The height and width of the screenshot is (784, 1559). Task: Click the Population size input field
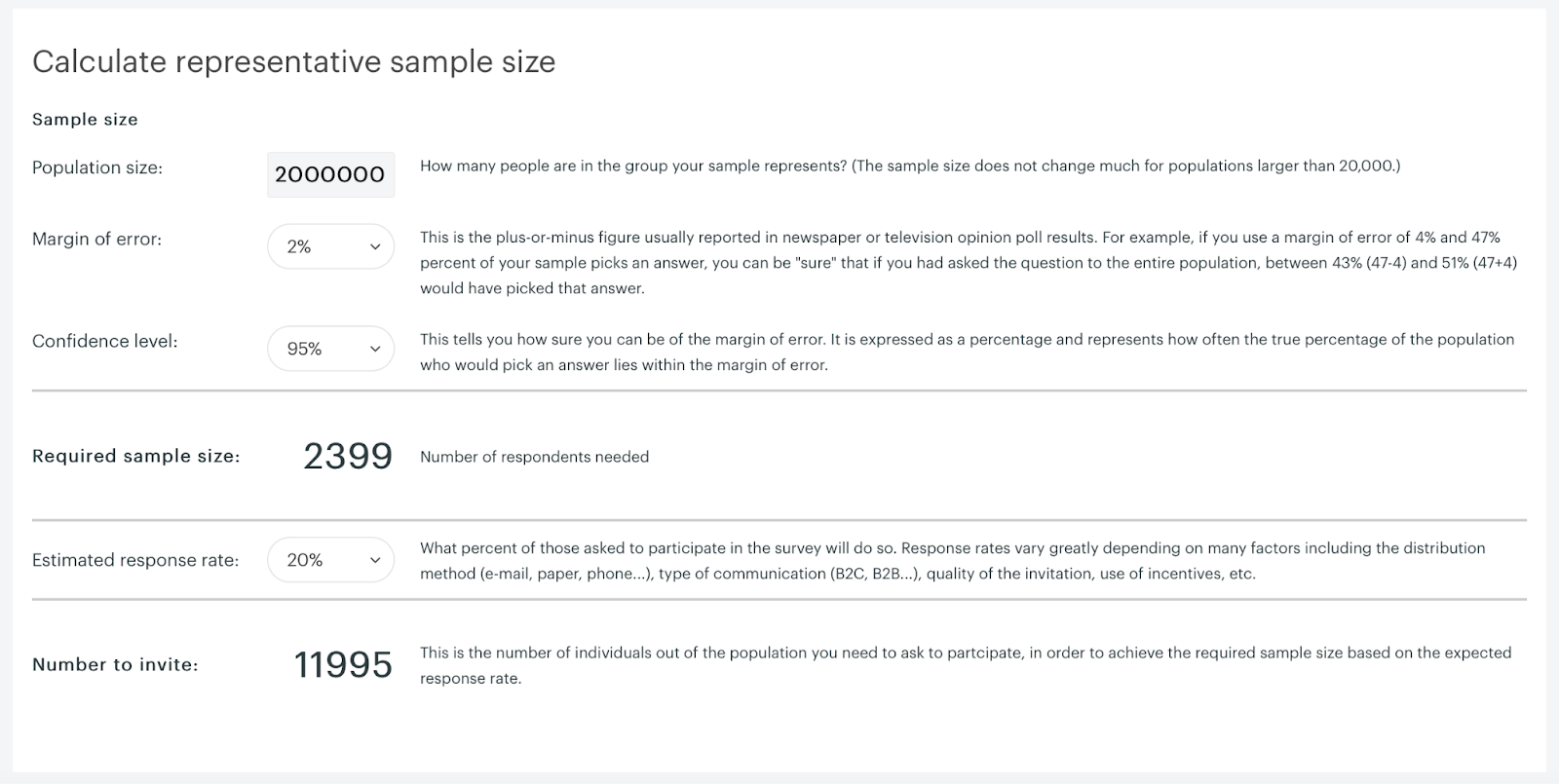click(330, 174)
